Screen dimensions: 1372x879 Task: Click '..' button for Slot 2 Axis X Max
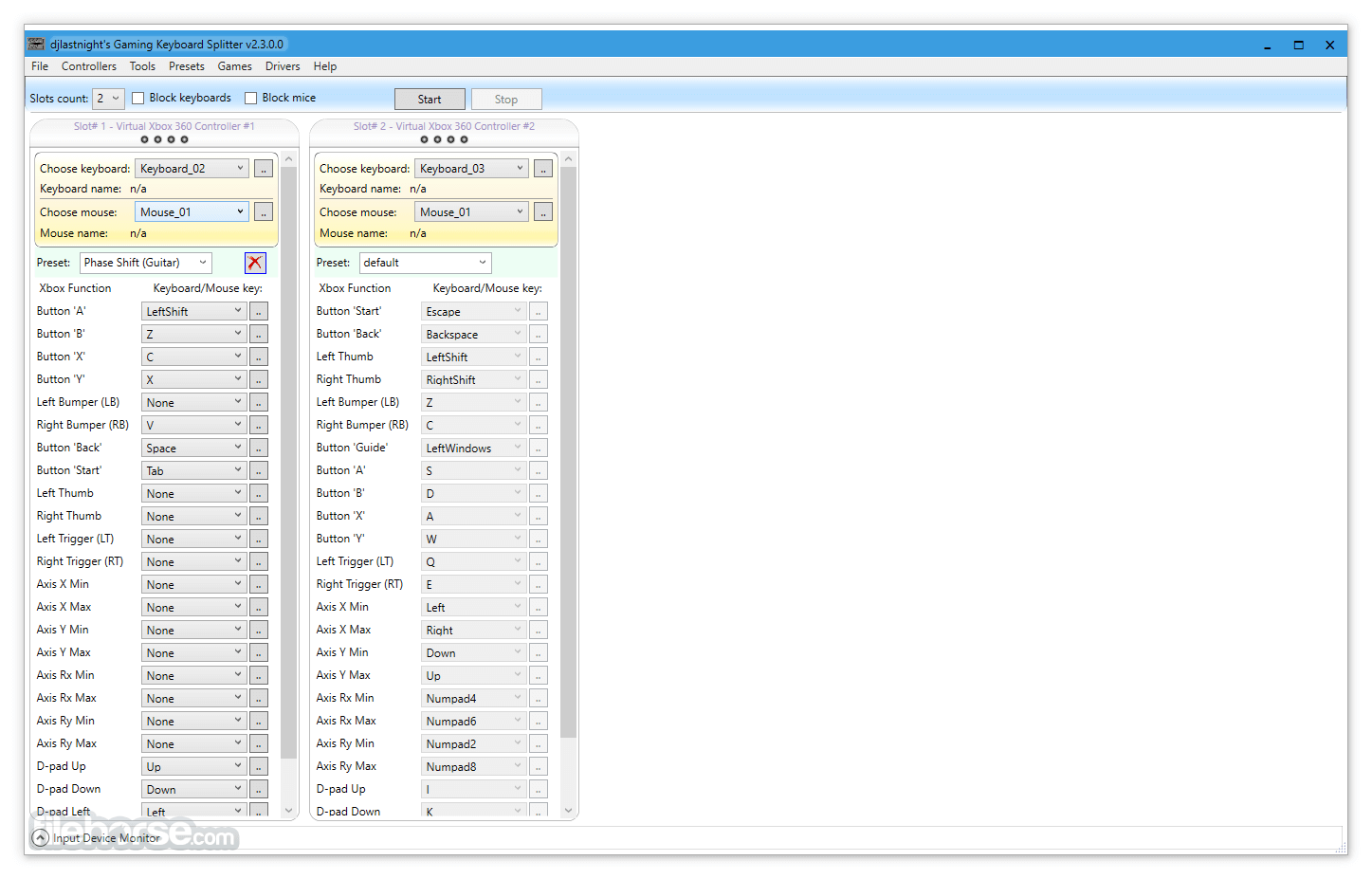pyautogui.click(x=539, y=630)
